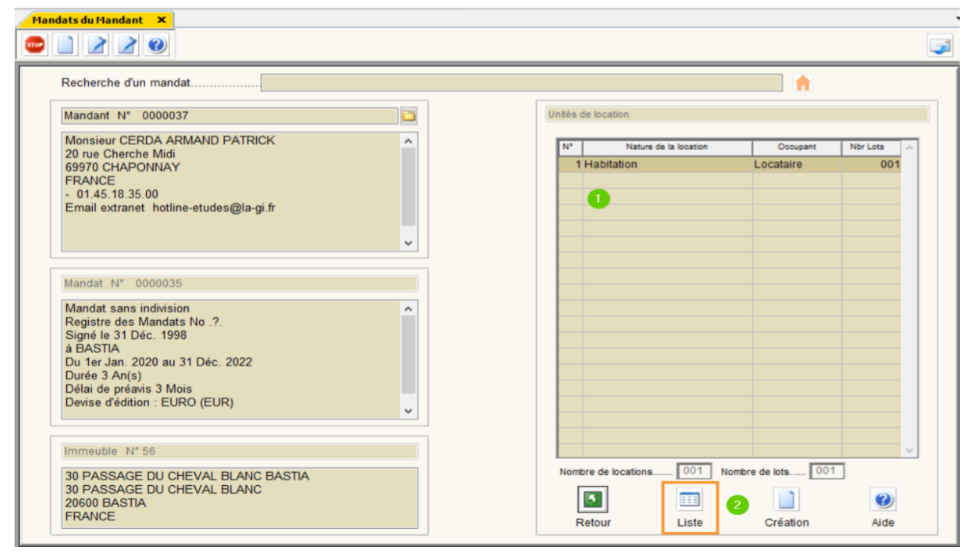Click the Nature de la location column header
The height and width of the screenshot is (557, 979).
coord(666,147)
